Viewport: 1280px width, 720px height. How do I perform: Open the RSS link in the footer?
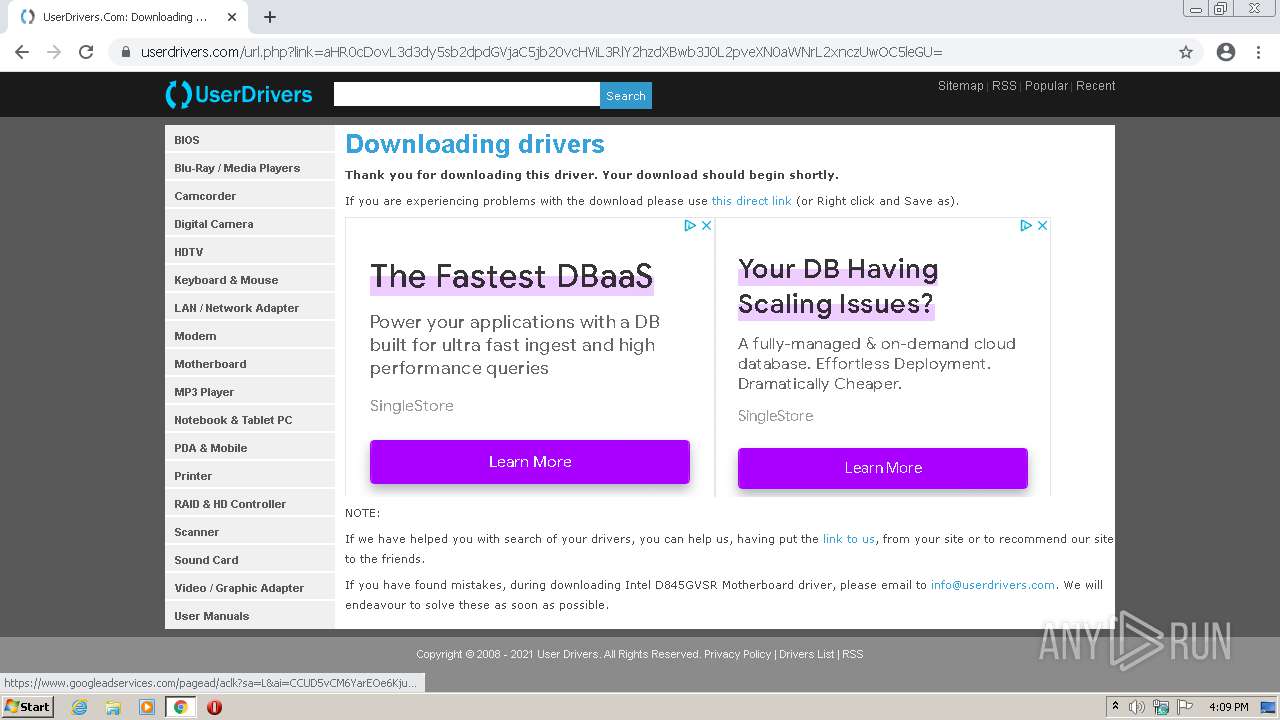tap(852, 654)
